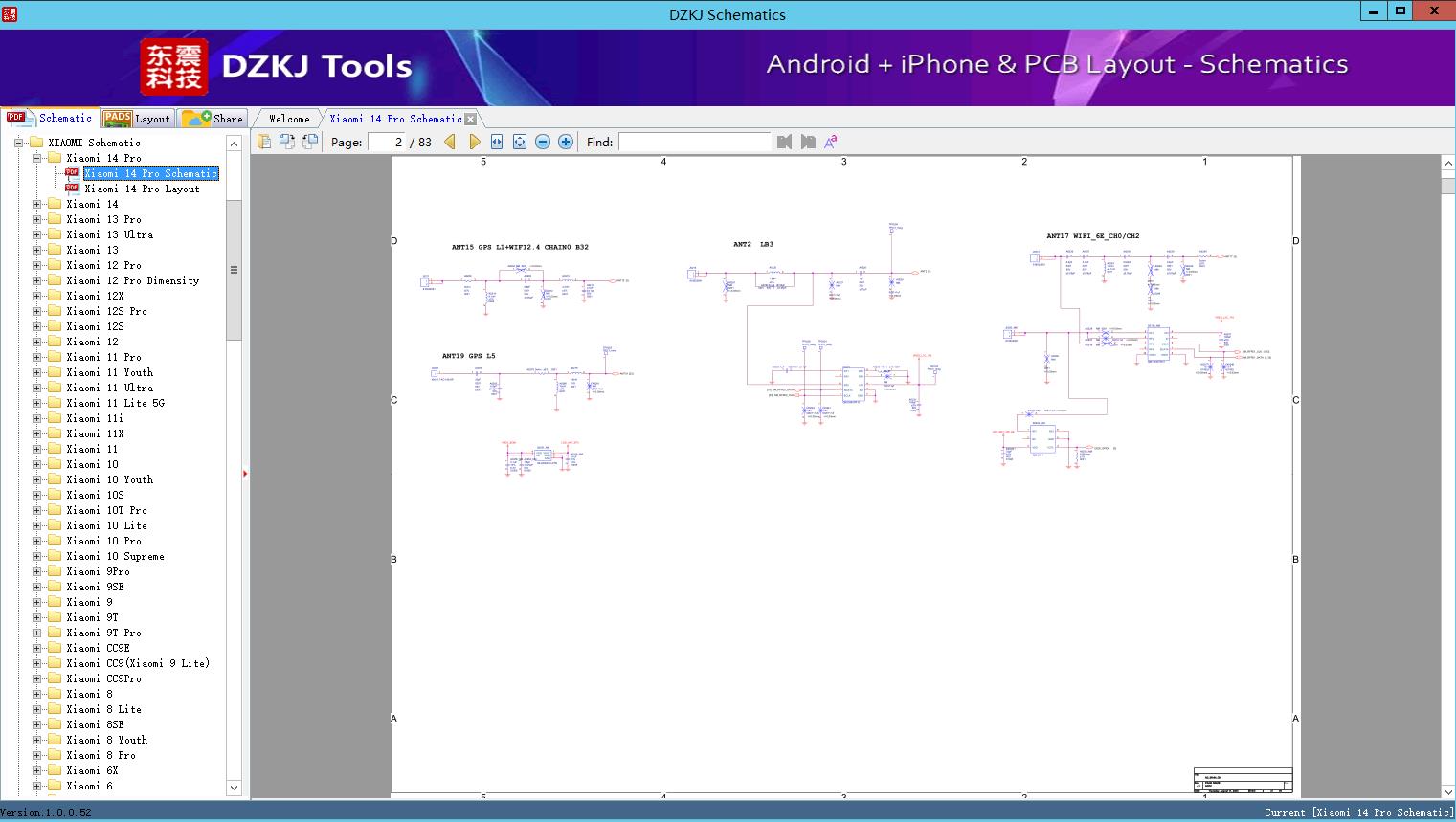Expand the Xiaomi 12 Pro Dimensity folder
The width and height of the screenshot is (1456, 822).
point(36,280)
